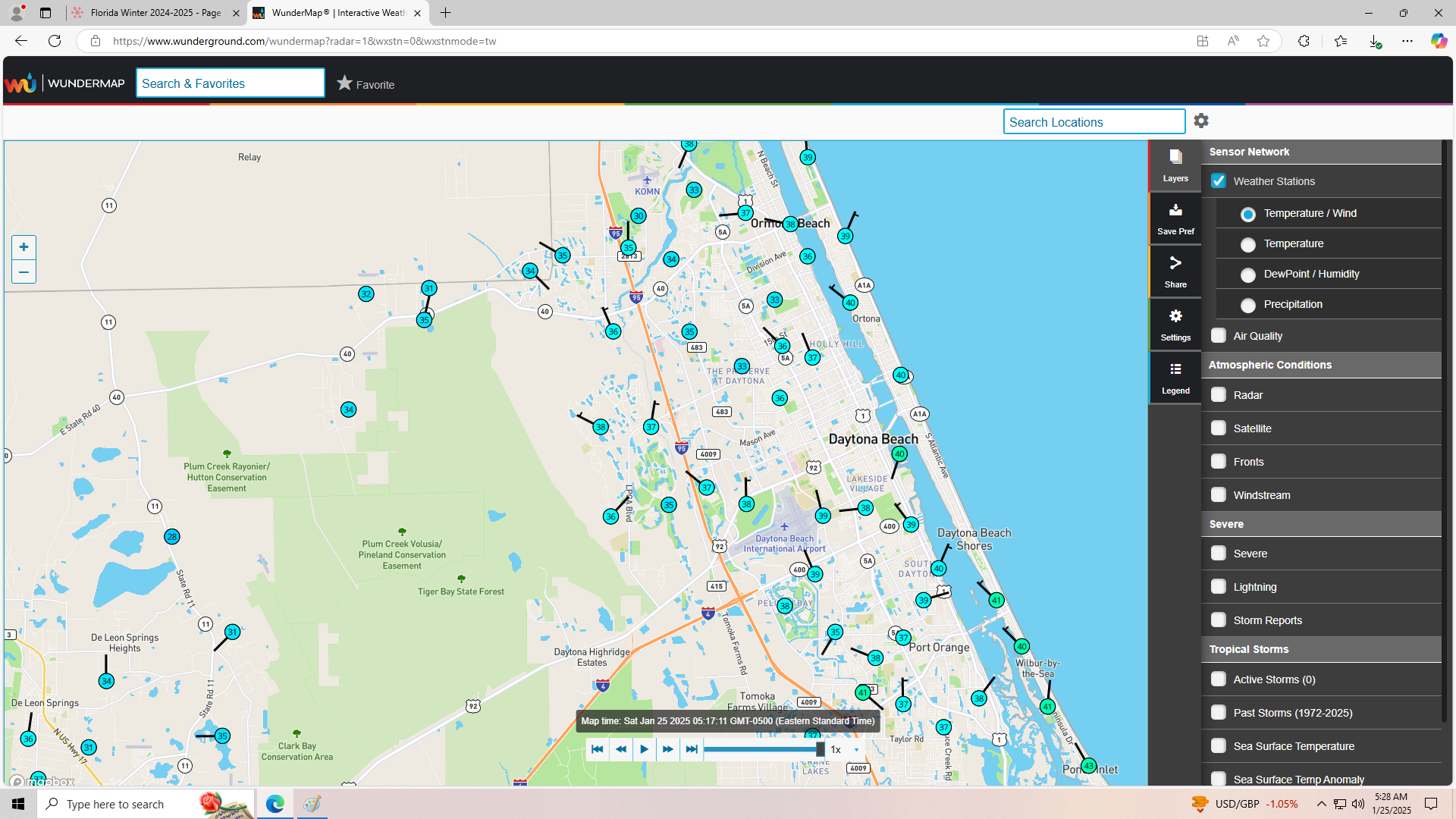Click the Search & Favorites input field
Image resolution: width=1456 pixels, height=819 pixels.
point(231,83)
